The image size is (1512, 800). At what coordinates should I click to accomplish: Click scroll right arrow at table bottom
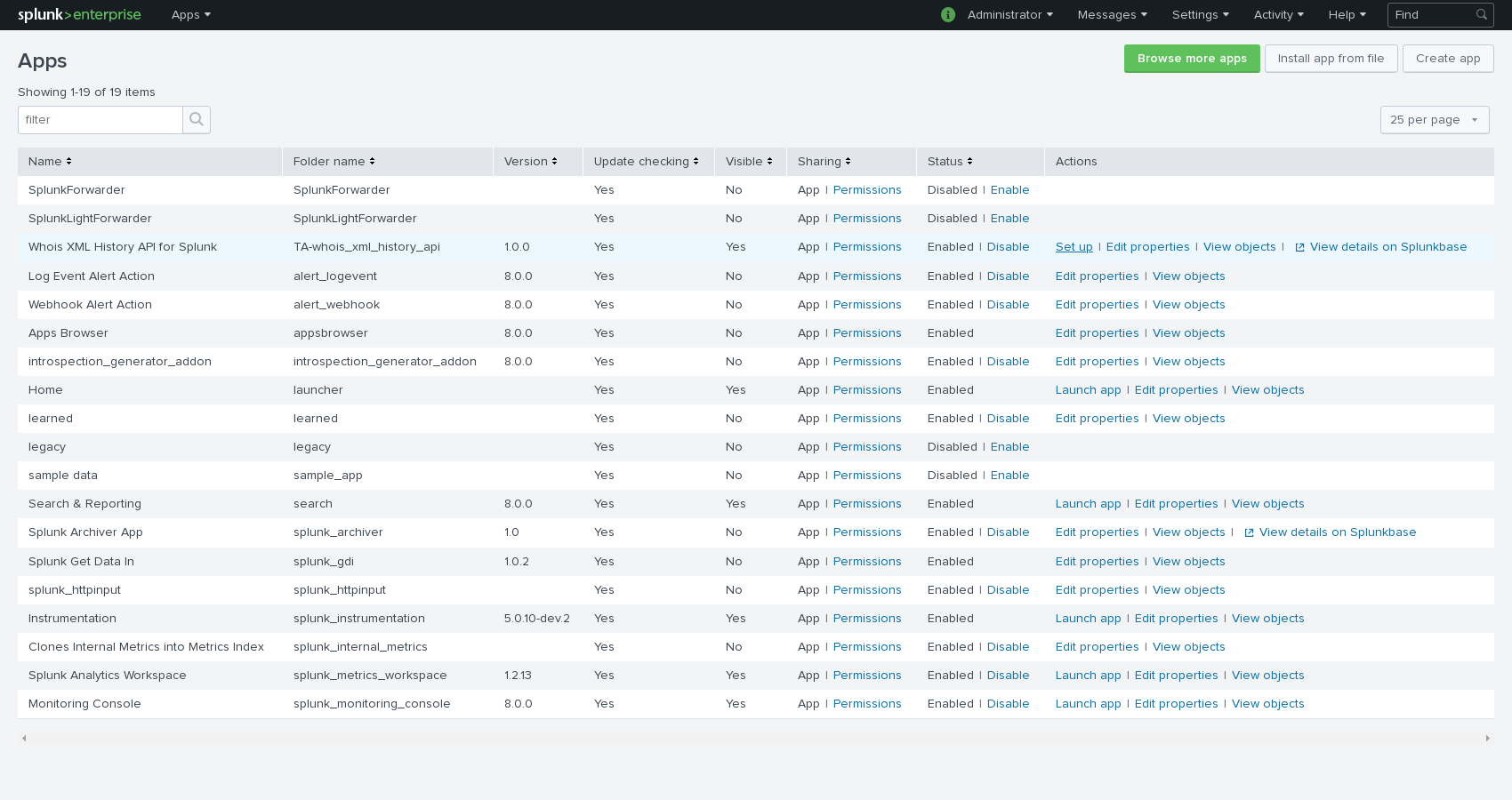[x=1487, y=738]
